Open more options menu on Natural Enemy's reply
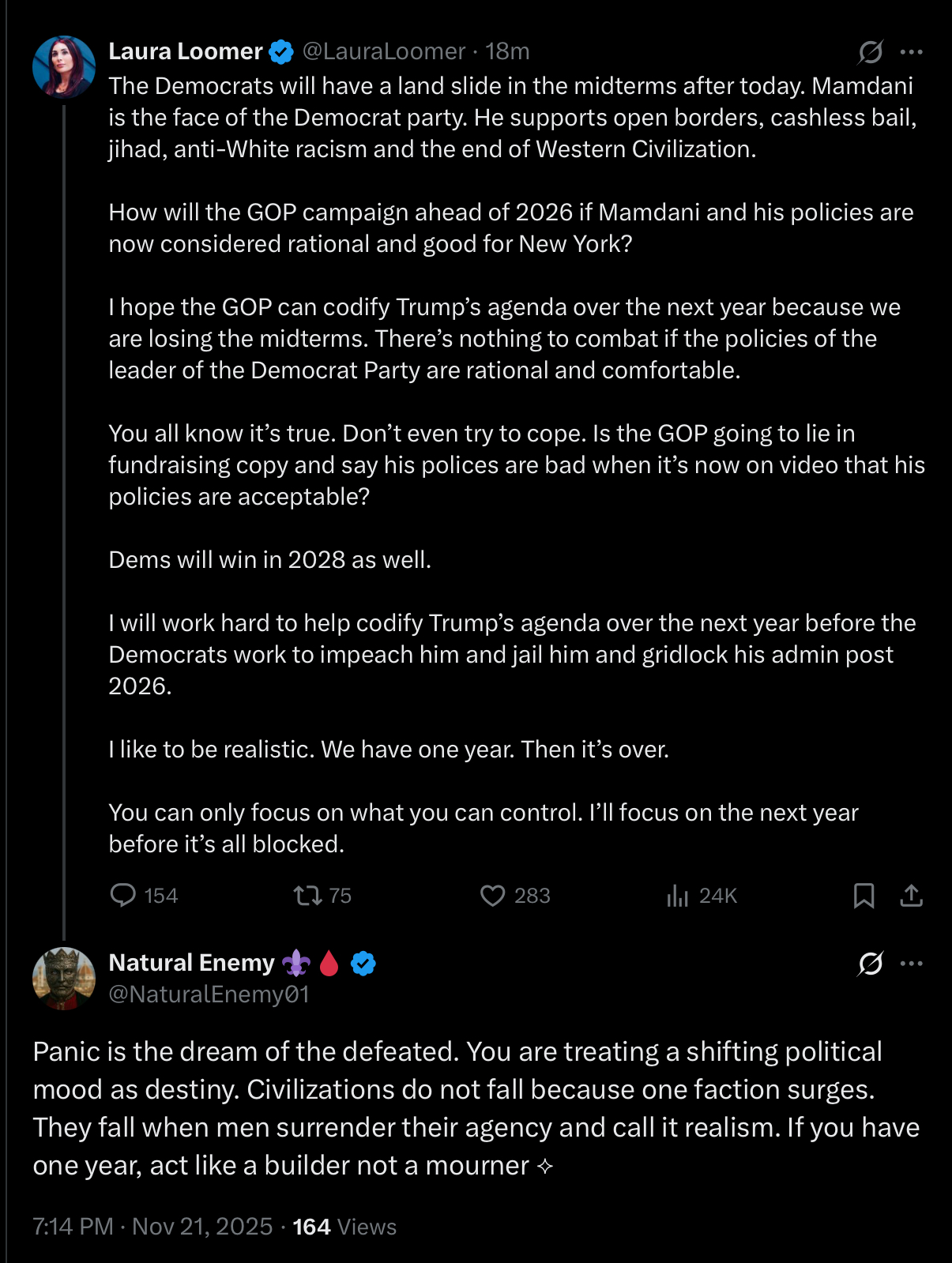The height and width of the screenshot is (1263, 952). [911, 963]
